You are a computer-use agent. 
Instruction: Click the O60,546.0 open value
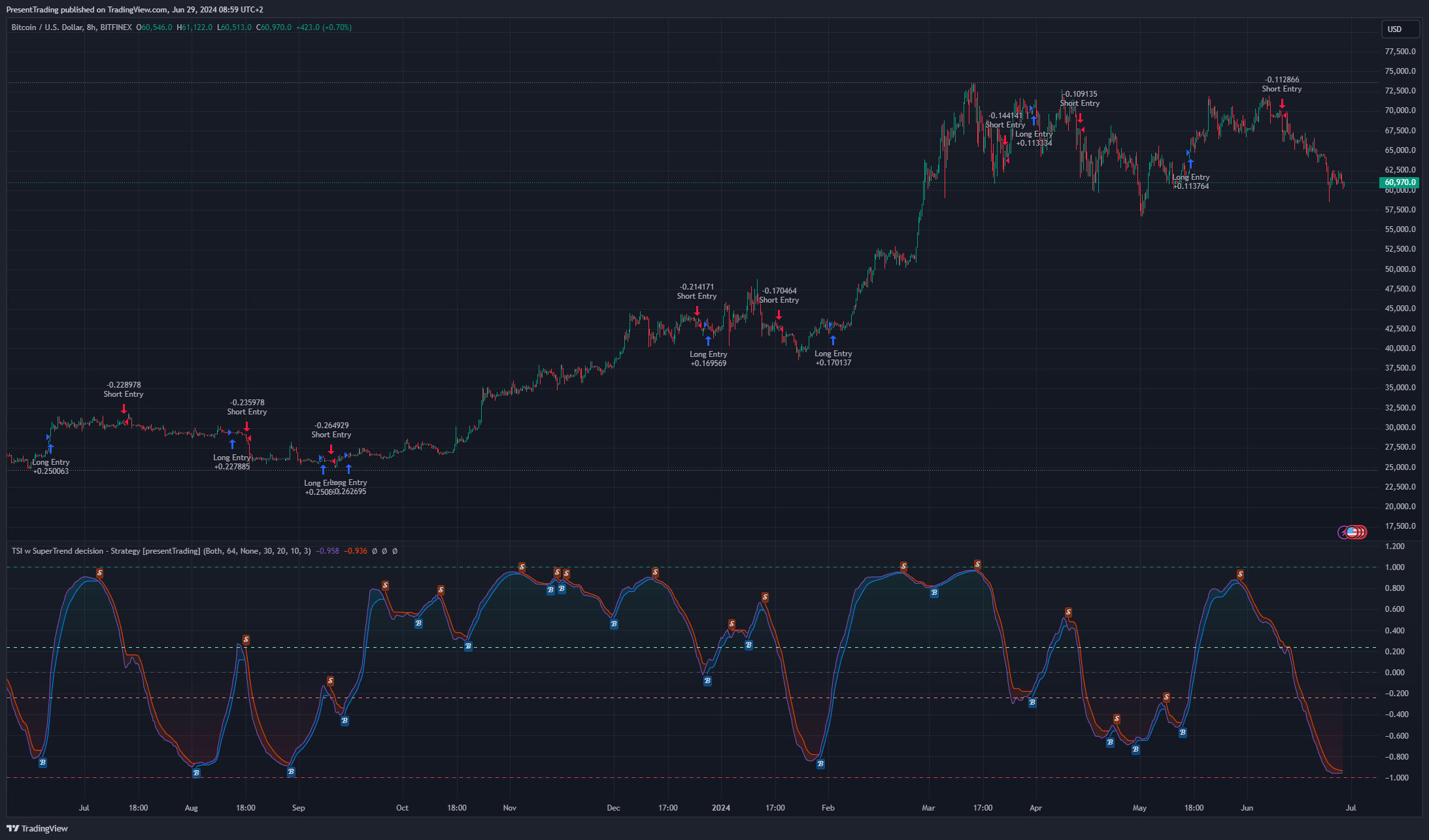154,27
